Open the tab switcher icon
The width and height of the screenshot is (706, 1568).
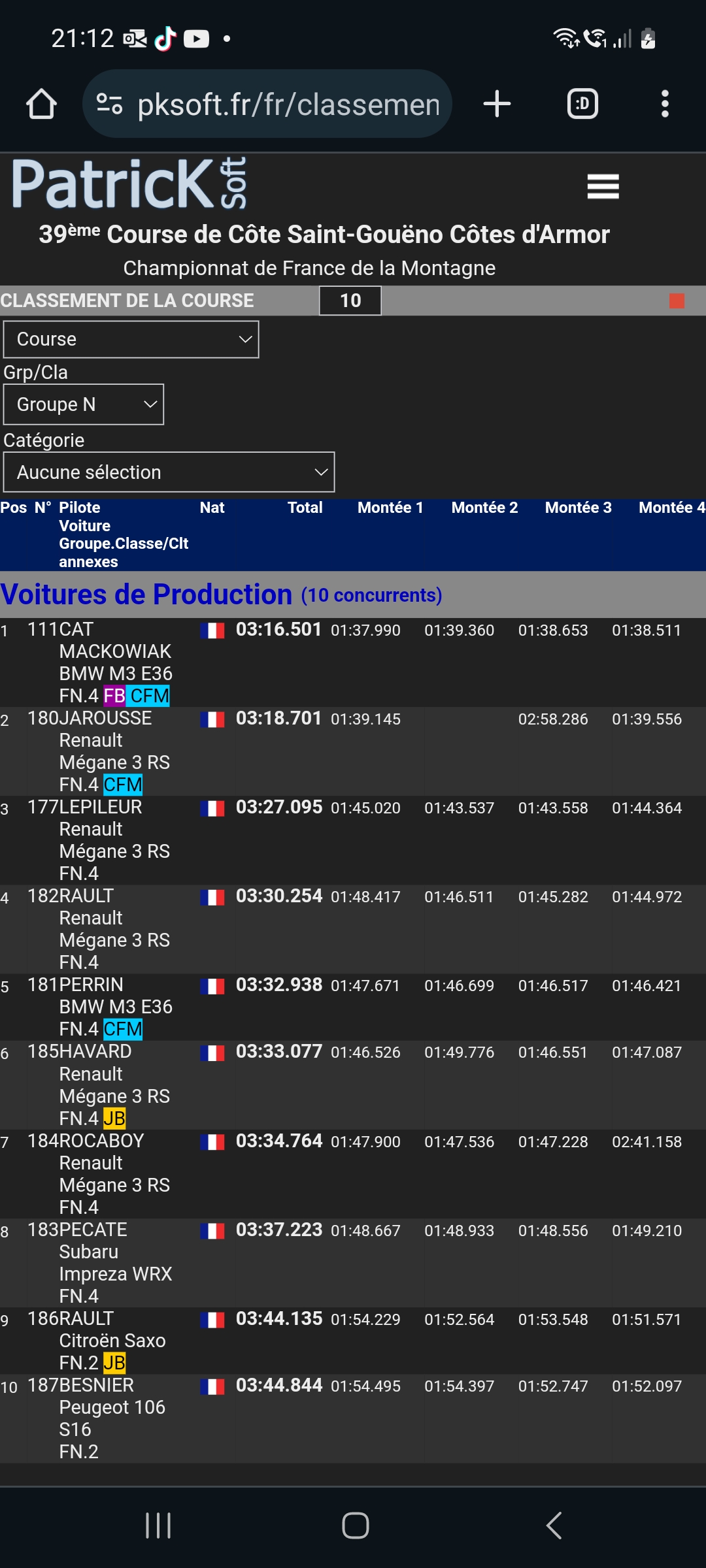582,104
